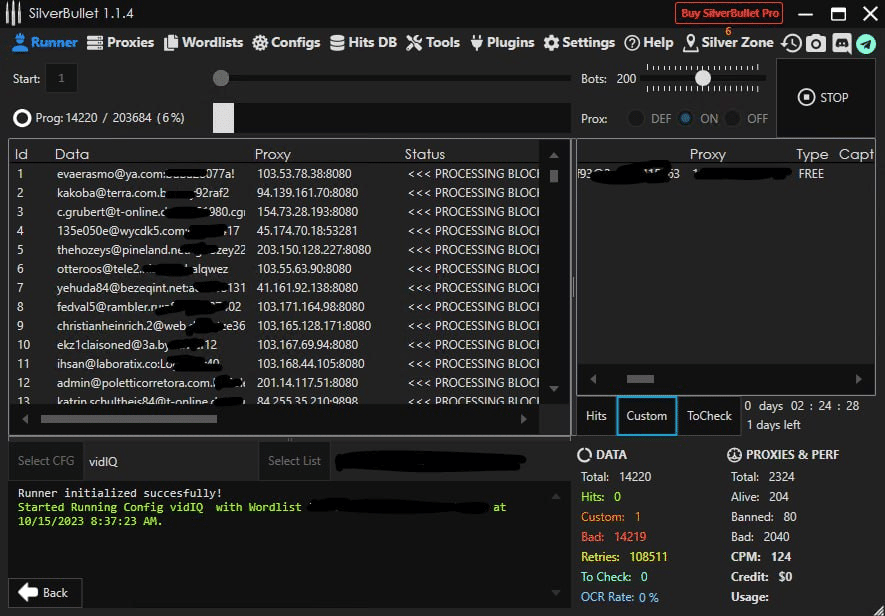Click the Id column header
885x616 pixels.
pos(21,154)
